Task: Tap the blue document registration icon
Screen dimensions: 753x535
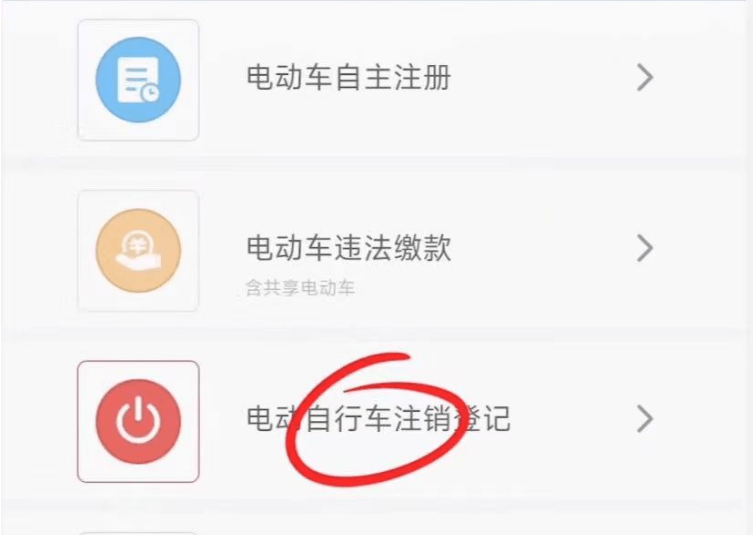Action: (x=138, y=80)
